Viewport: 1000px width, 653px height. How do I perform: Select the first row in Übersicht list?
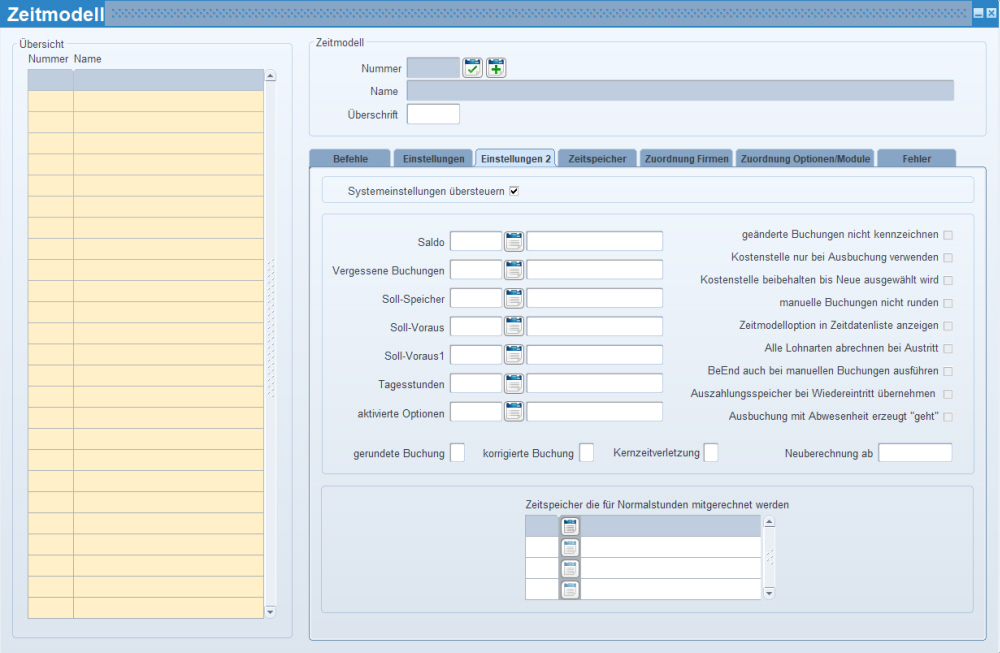pos(145,80)
